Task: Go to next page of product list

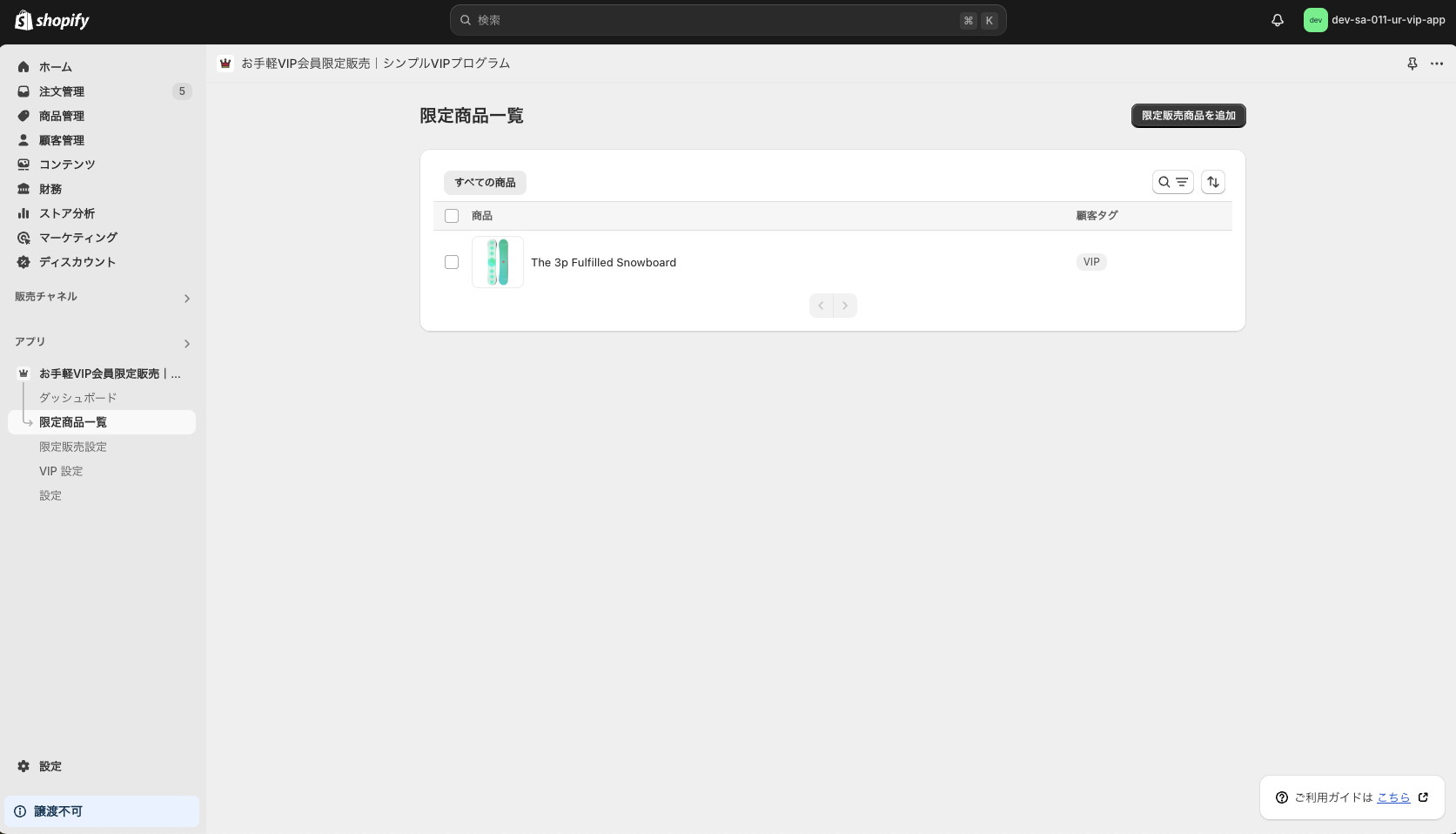Action: [845, 306]
